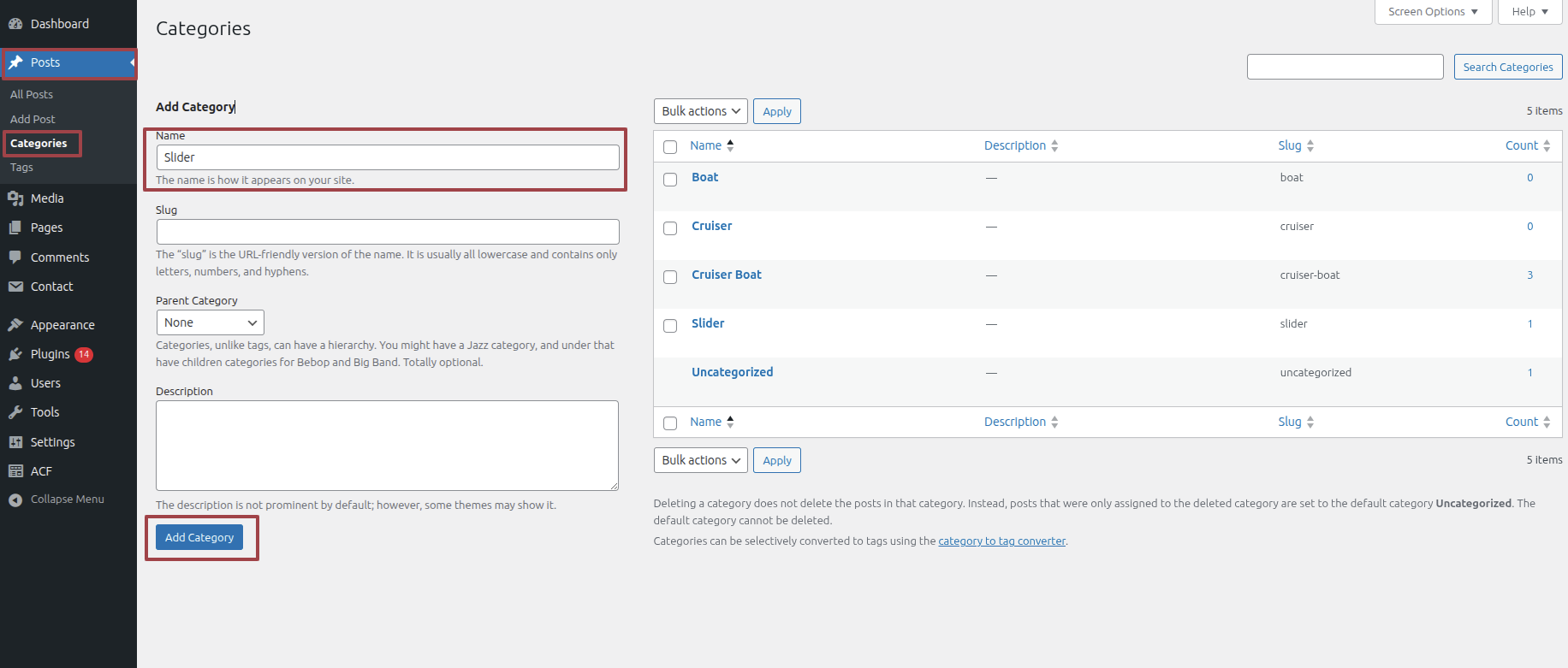
Task: Follow the category to tag converter link
Action: (1001, 541)
